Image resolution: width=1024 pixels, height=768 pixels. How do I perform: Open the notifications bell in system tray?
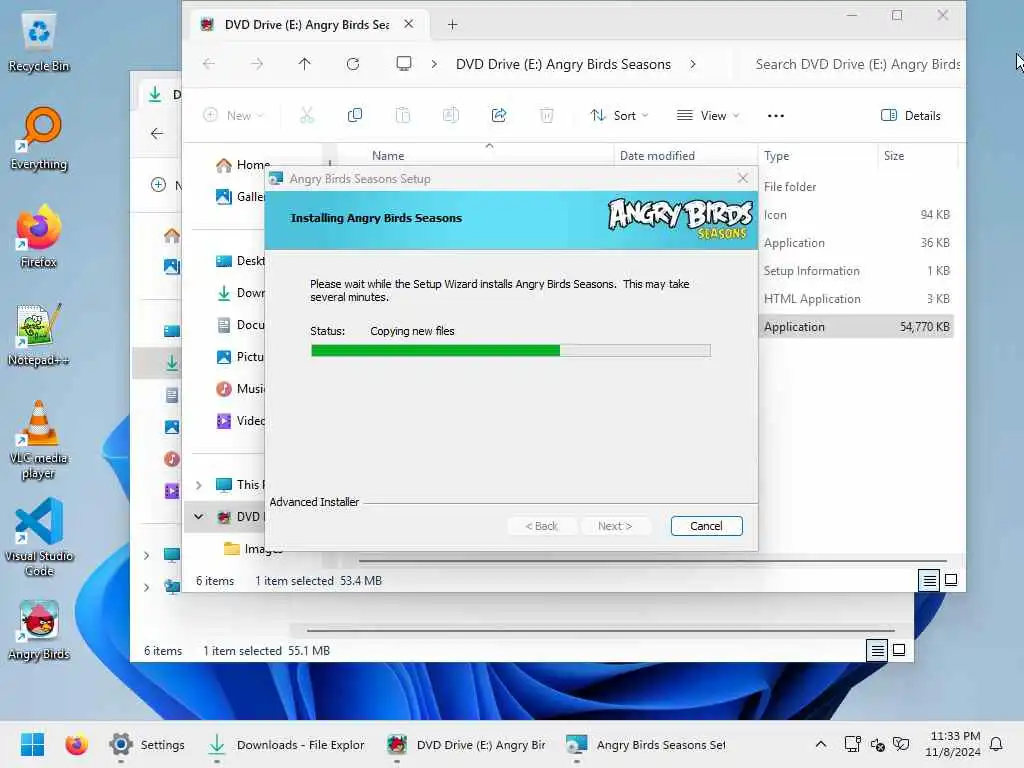(x=996, y=744)
